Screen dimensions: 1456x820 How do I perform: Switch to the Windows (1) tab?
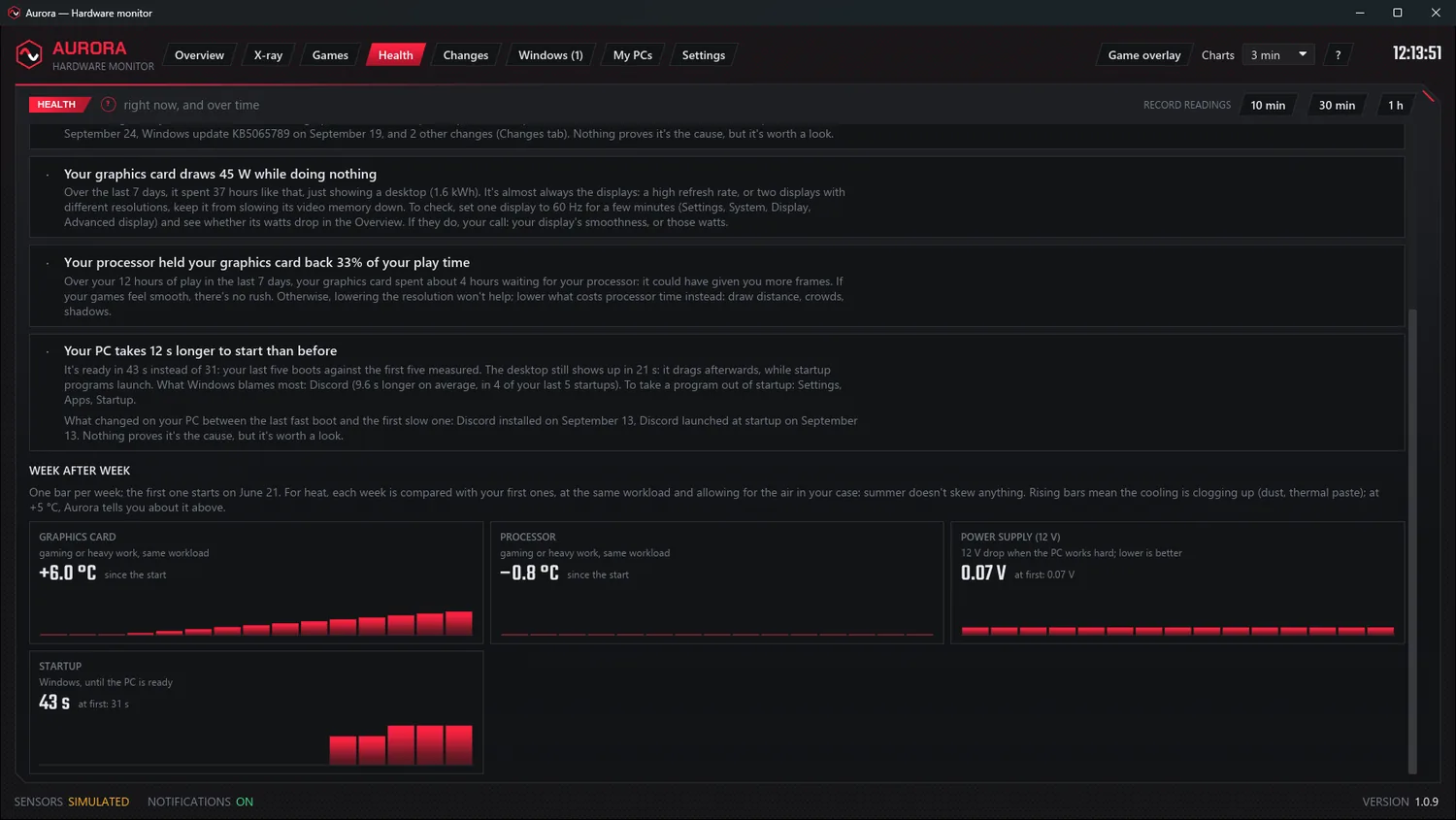550,55
